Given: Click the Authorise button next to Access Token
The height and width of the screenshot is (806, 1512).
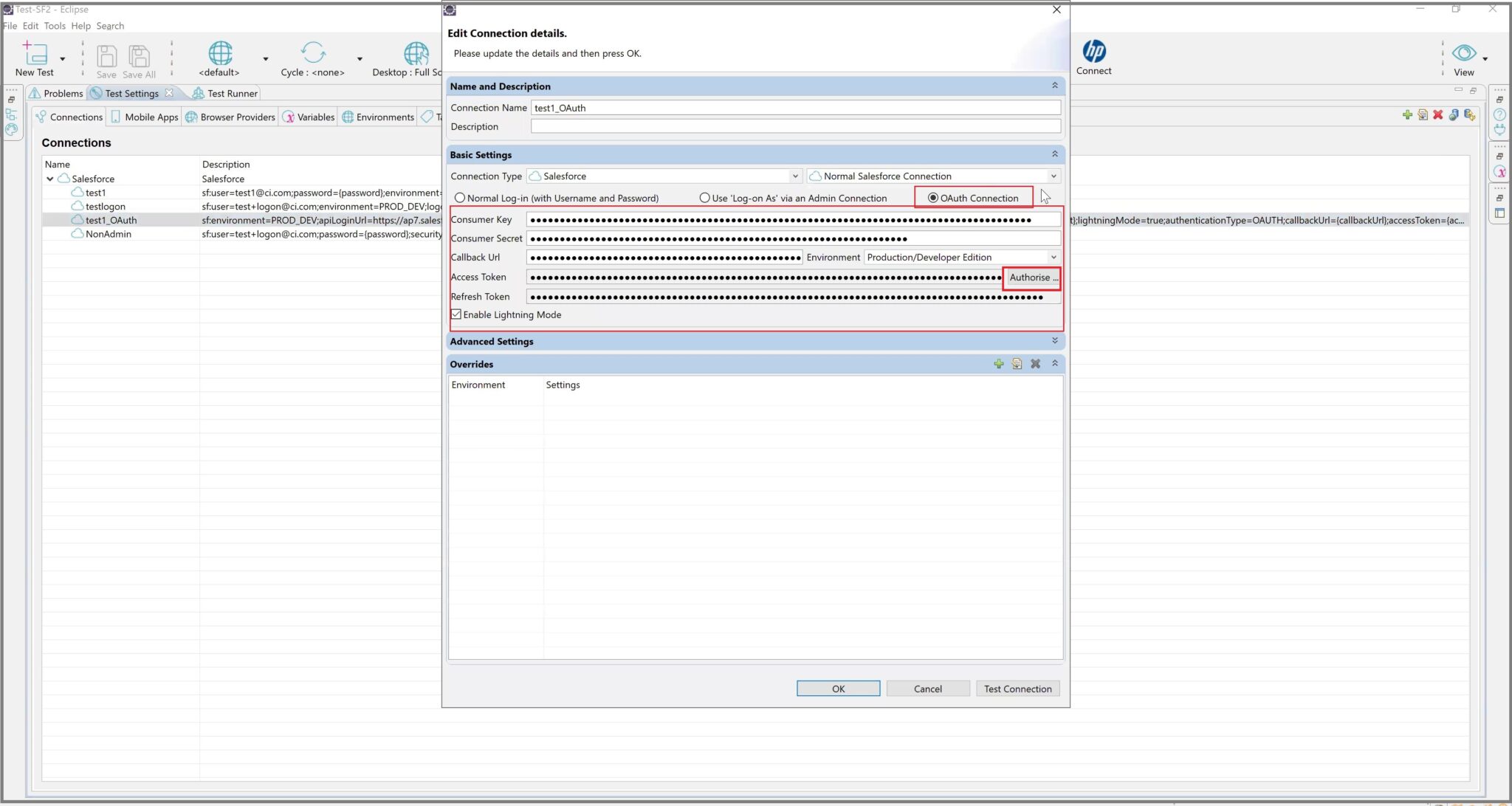Looking at the screenshot, I should click(x=1032, y=278).
